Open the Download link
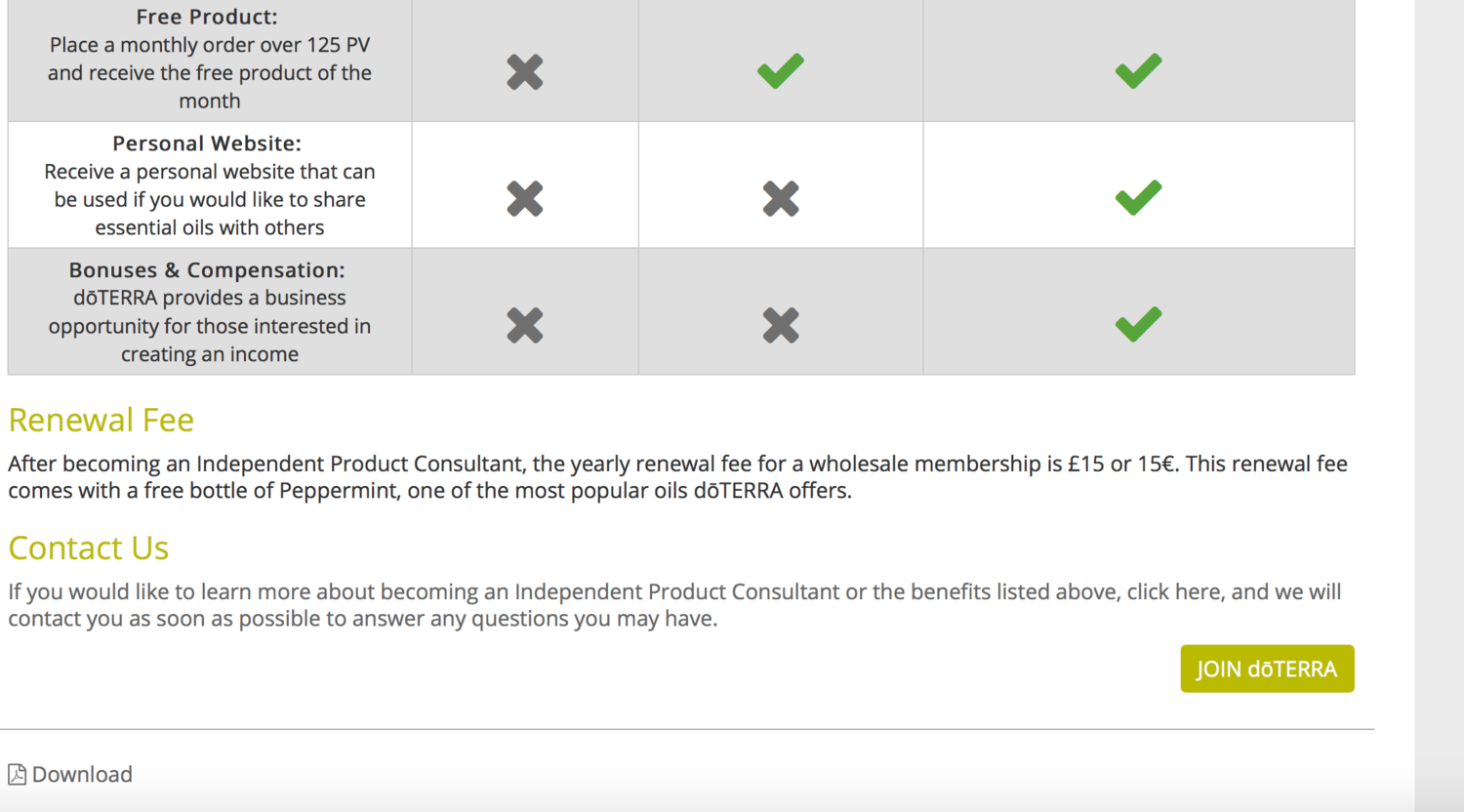 82,774
